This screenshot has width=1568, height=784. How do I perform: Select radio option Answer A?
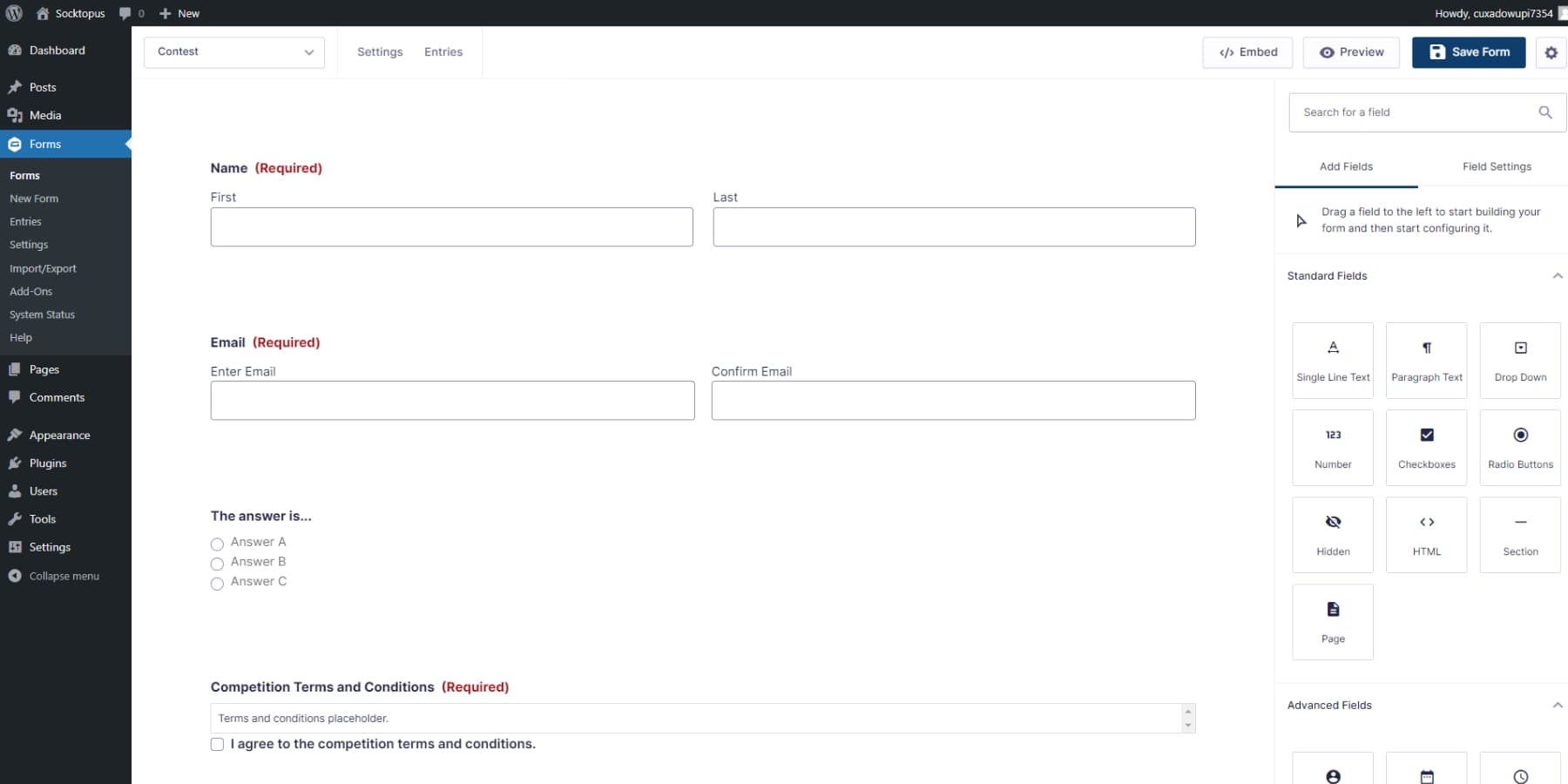[217, 544]
